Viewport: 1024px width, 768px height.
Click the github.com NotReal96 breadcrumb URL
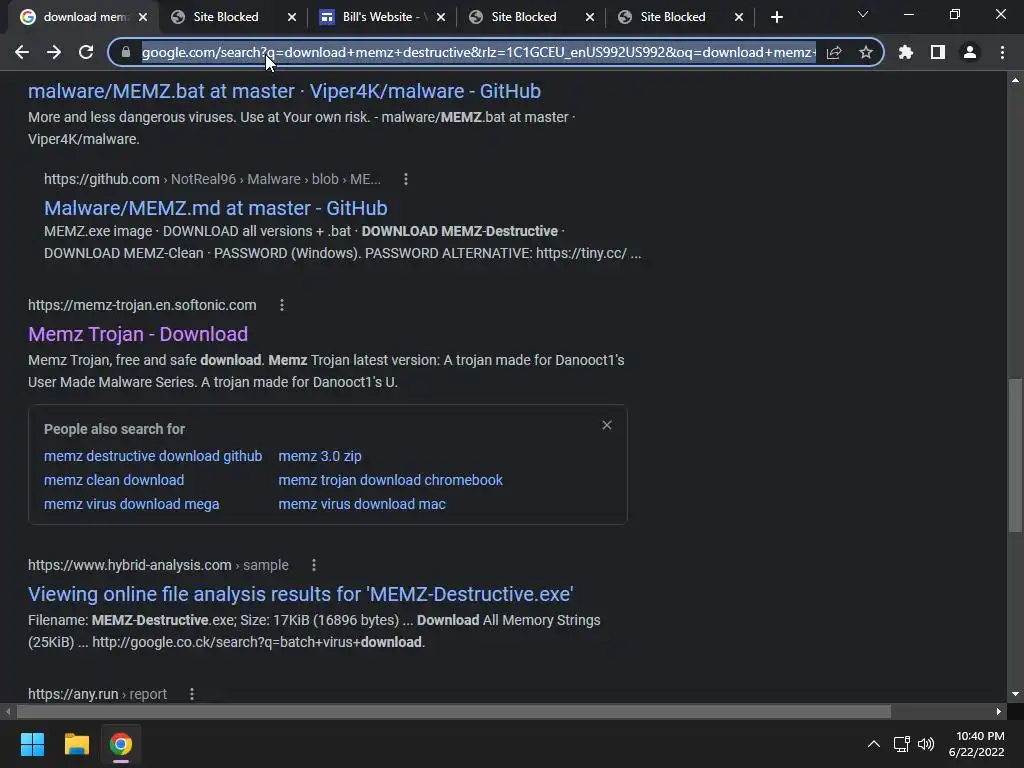tap(212, 179)
